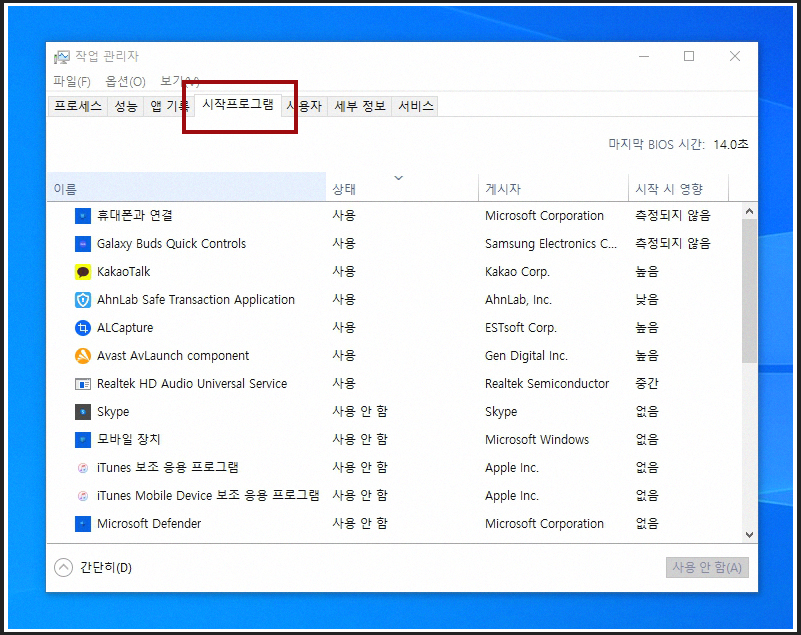Image resolution: width=801 pixels, height=635 pixels.
Task: Click the ALCapture blue crop icon
Action: 83,327
